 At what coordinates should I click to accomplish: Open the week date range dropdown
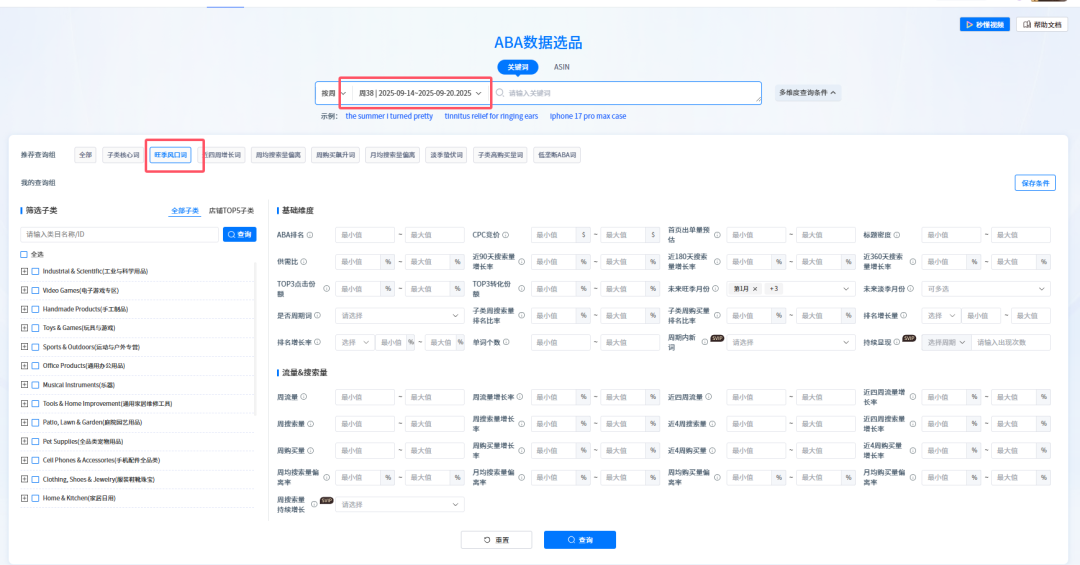[x=420, y=93]
